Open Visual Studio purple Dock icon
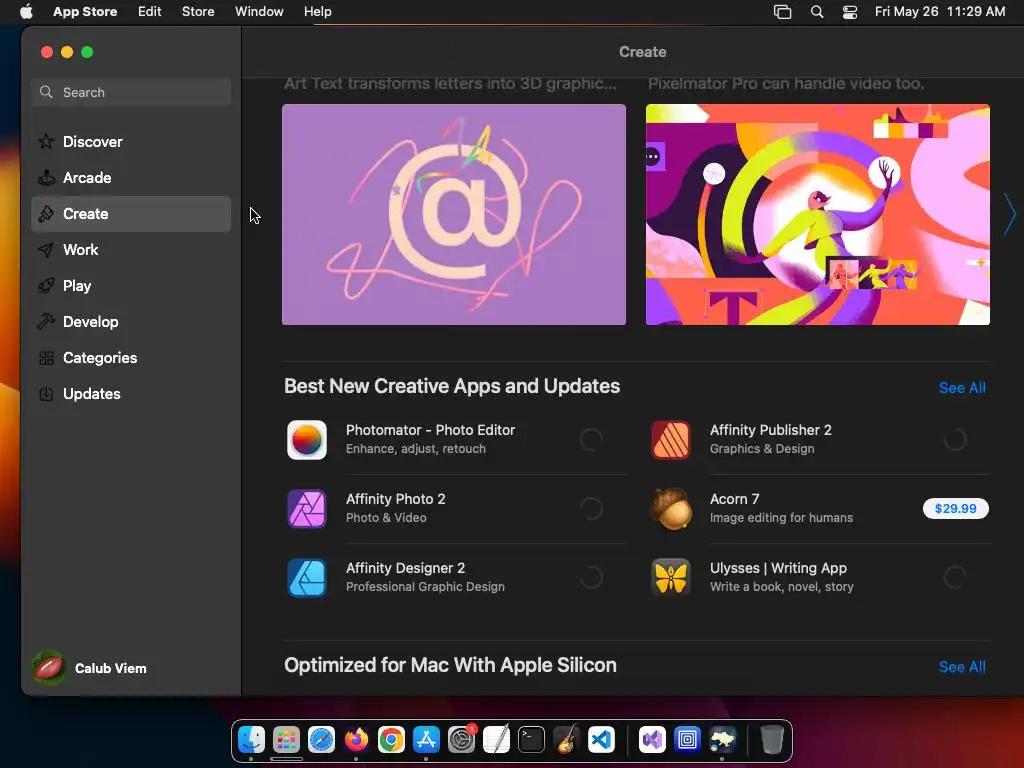1024x768 pixels. (652, 739)
